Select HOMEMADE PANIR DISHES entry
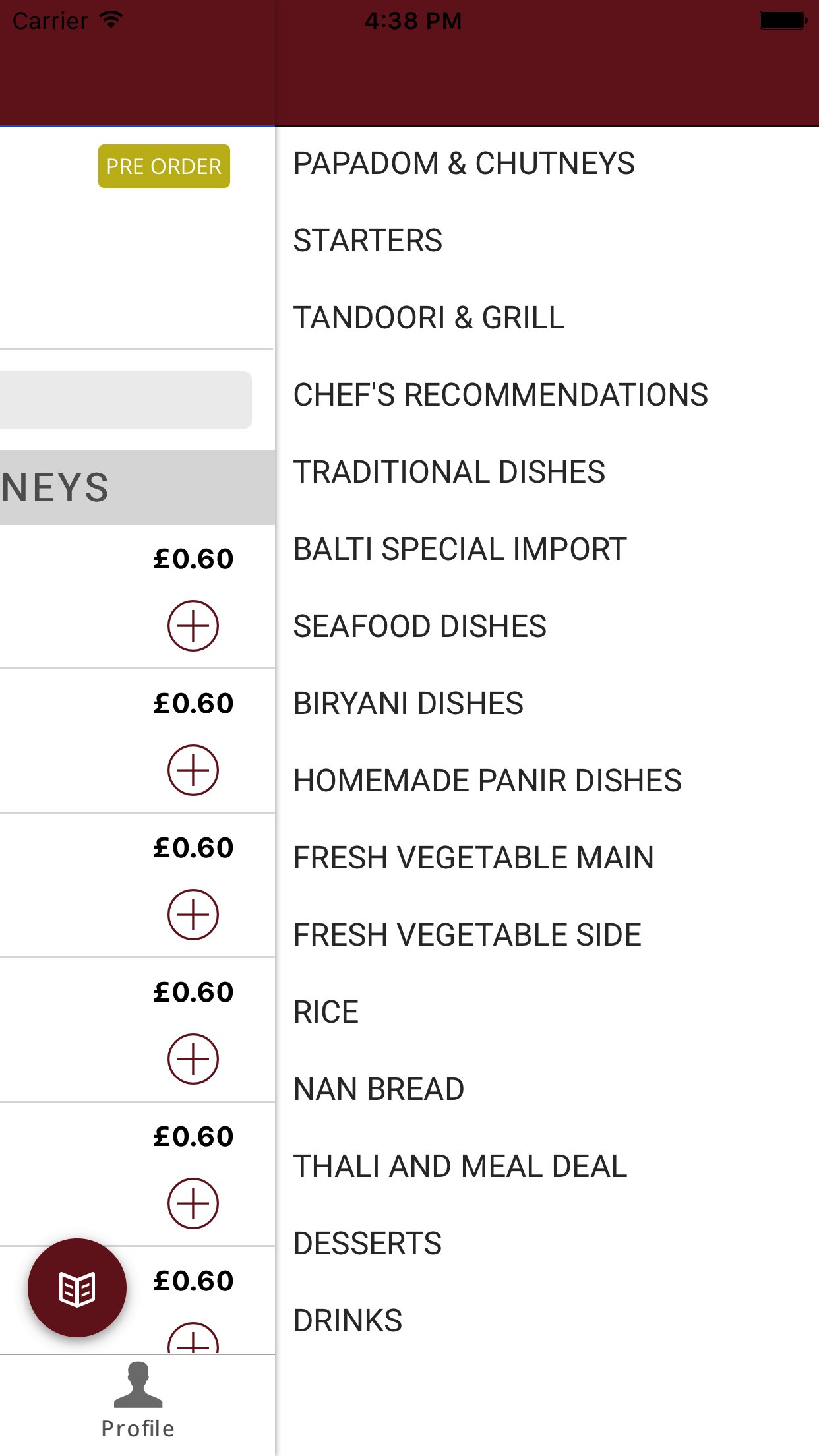Screen dimensions: 819x1456 click(x=487, y=781)
